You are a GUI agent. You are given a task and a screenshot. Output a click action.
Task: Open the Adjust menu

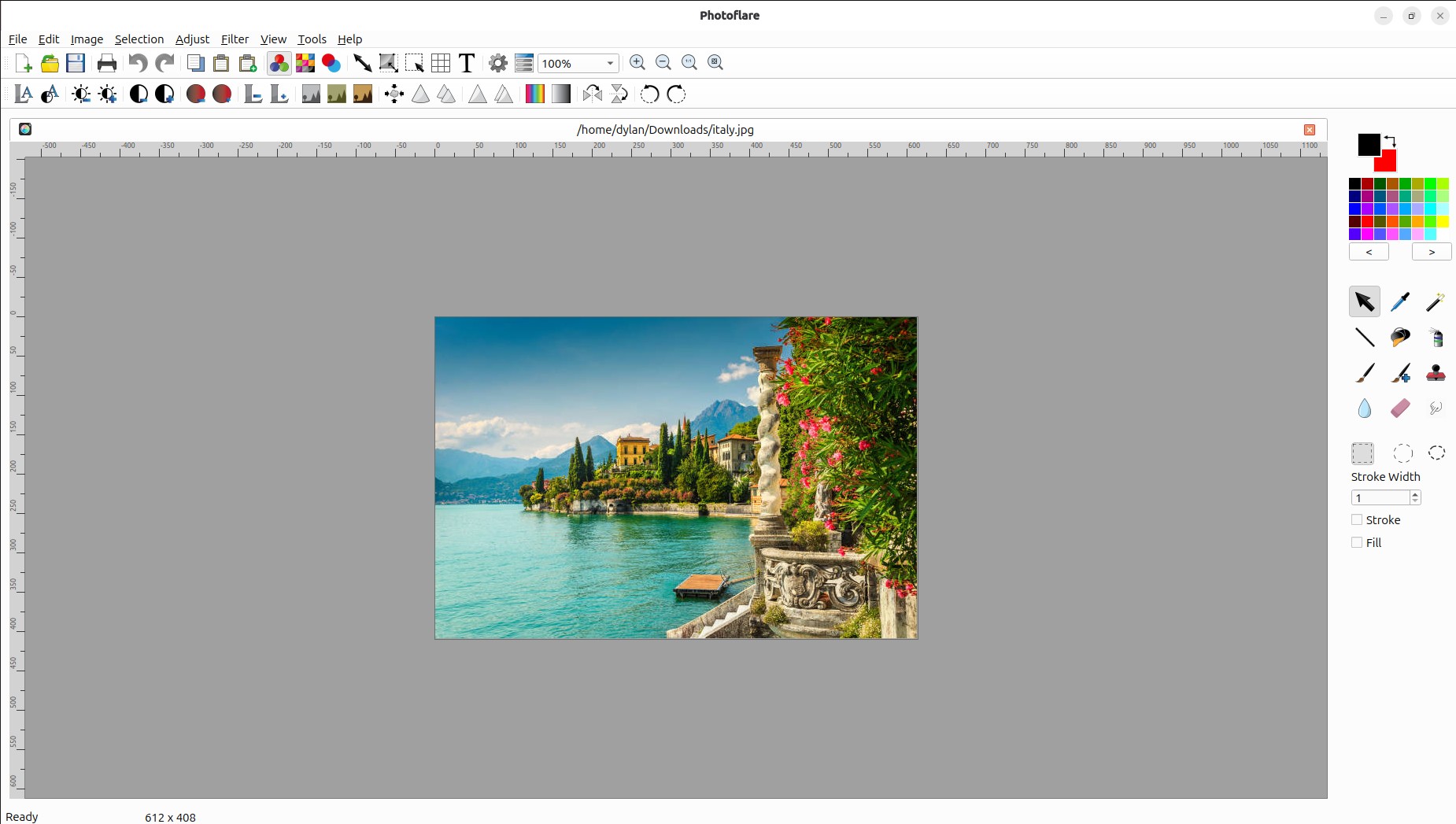click(x=192, y=39)
